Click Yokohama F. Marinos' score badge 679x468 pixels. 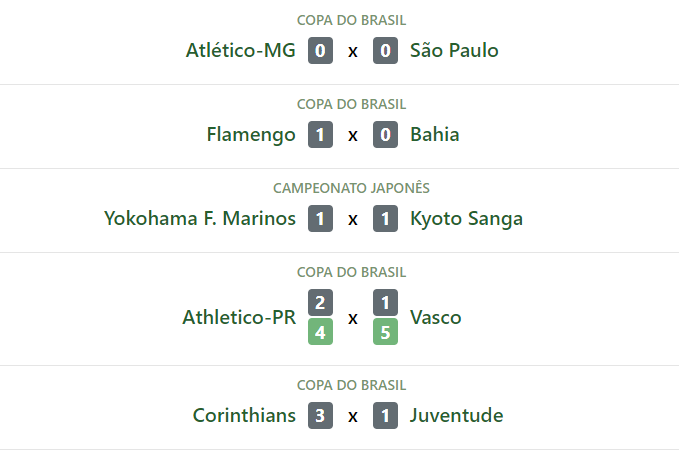click(320, 219)
